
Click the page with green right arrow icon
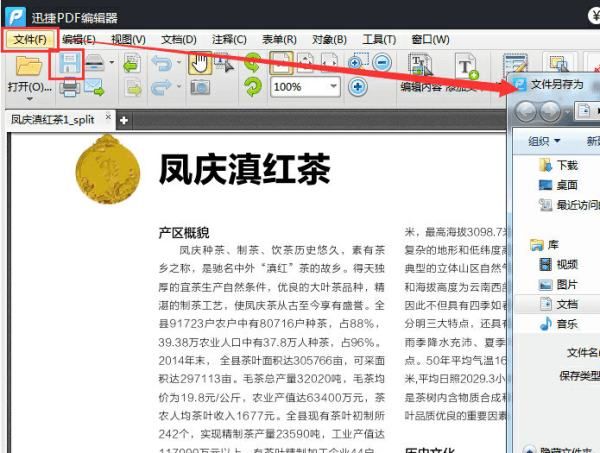132,88
